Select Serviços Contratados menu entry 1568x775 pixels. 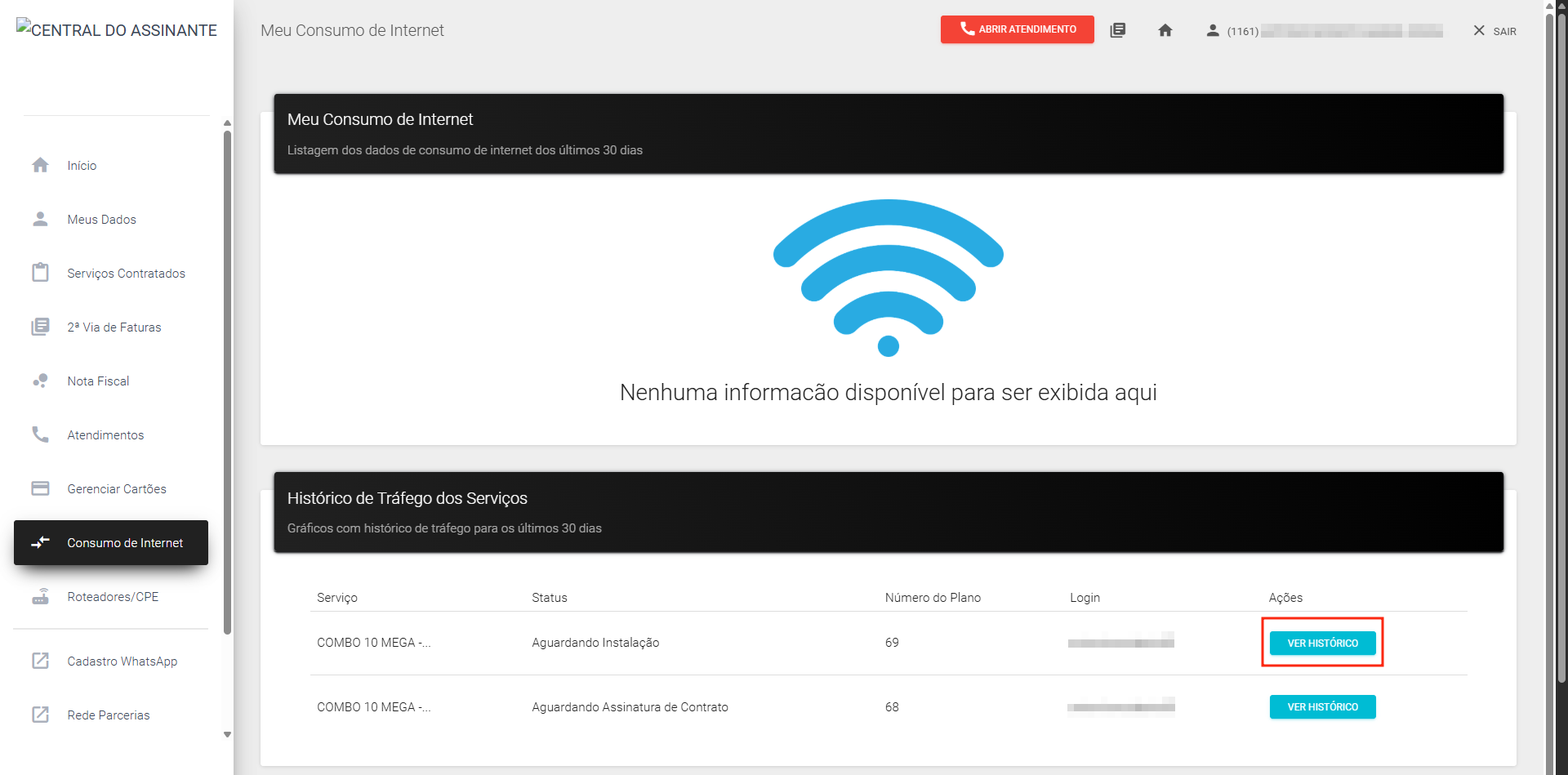[x=111, y=273]
